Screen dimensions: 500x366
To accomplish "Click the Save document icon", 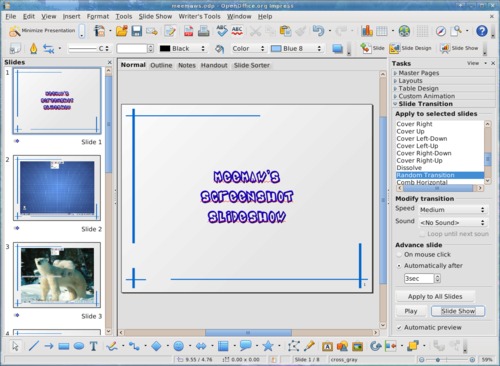I will click(137, 31).
